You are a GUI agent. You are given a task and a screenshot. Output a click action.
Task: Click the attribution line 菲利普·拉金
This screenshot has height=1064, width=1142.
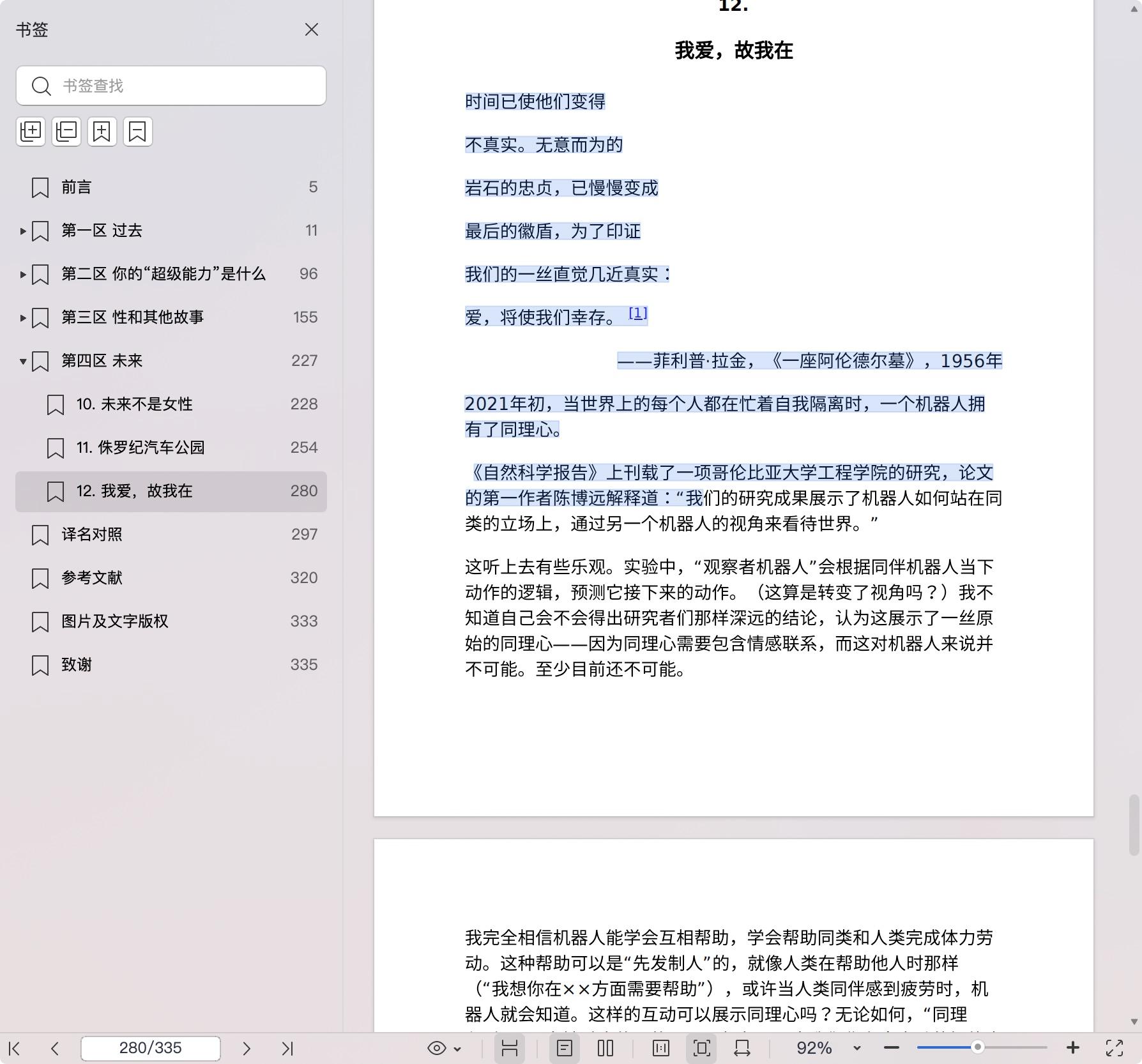pyautogui.click(x=810, y=361)
